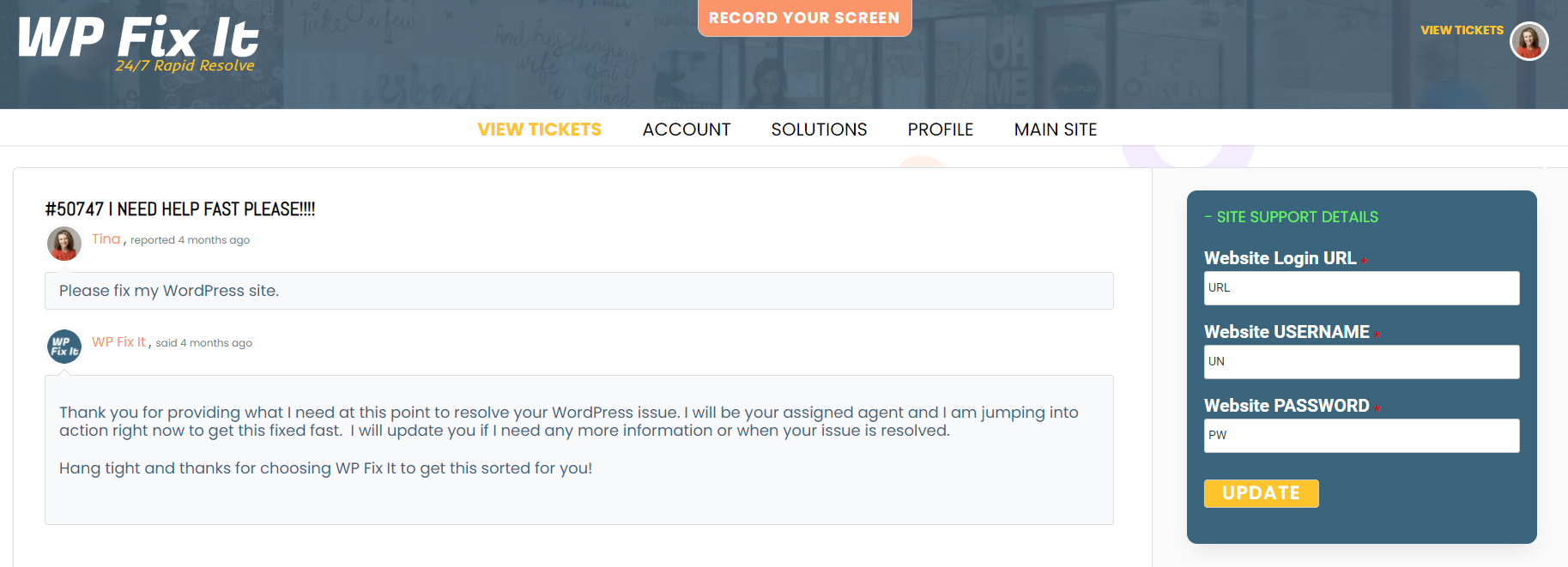Open the View Tickets link in the header corner
The height and width of the screenshot is (567, 1568).
(1462, 30)
